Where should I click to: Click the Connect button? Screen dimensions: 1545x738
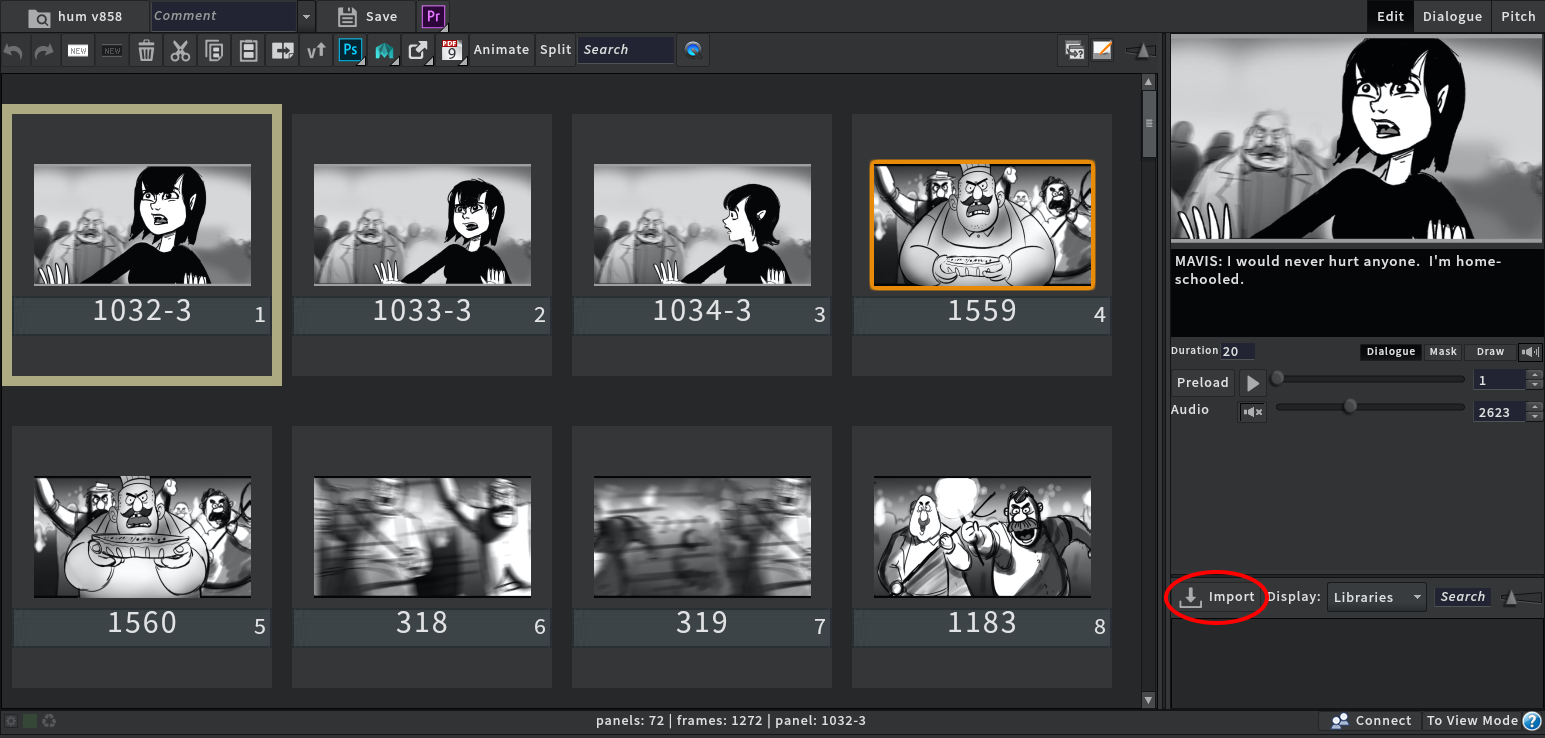click(x=1370, y=721)
